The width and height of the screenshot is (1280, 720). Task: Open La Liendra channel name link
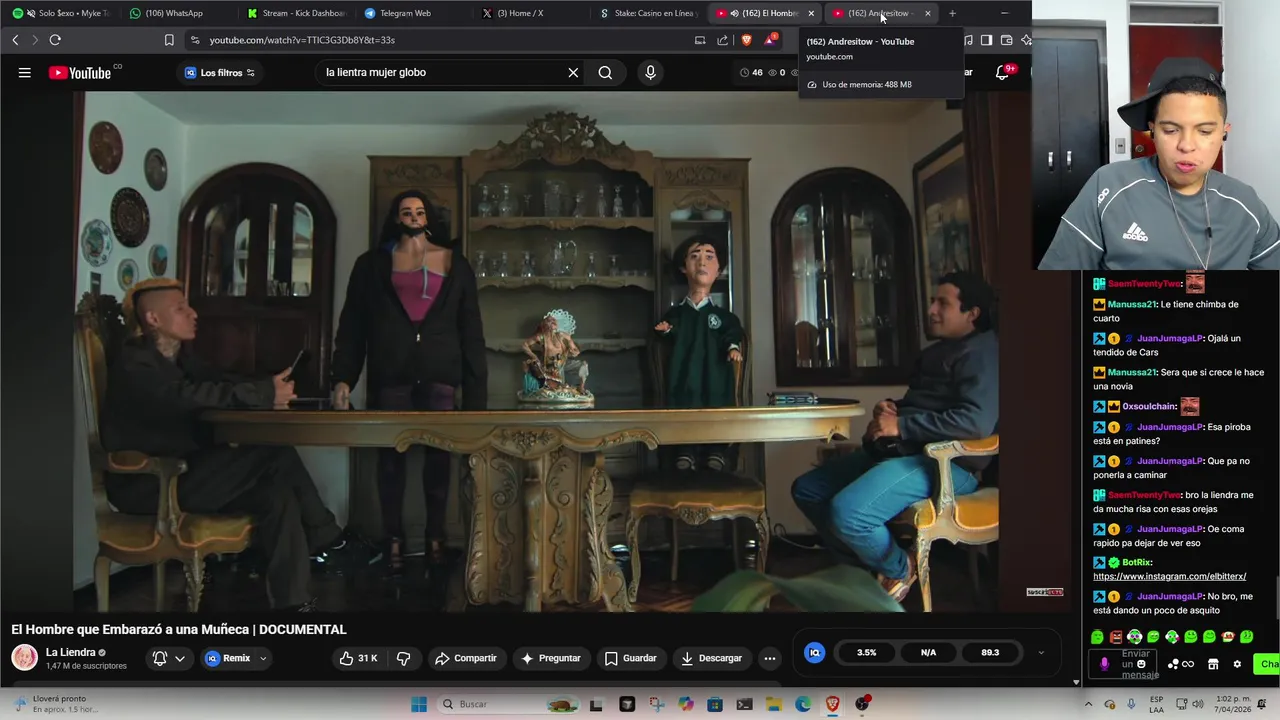(70, 652)
